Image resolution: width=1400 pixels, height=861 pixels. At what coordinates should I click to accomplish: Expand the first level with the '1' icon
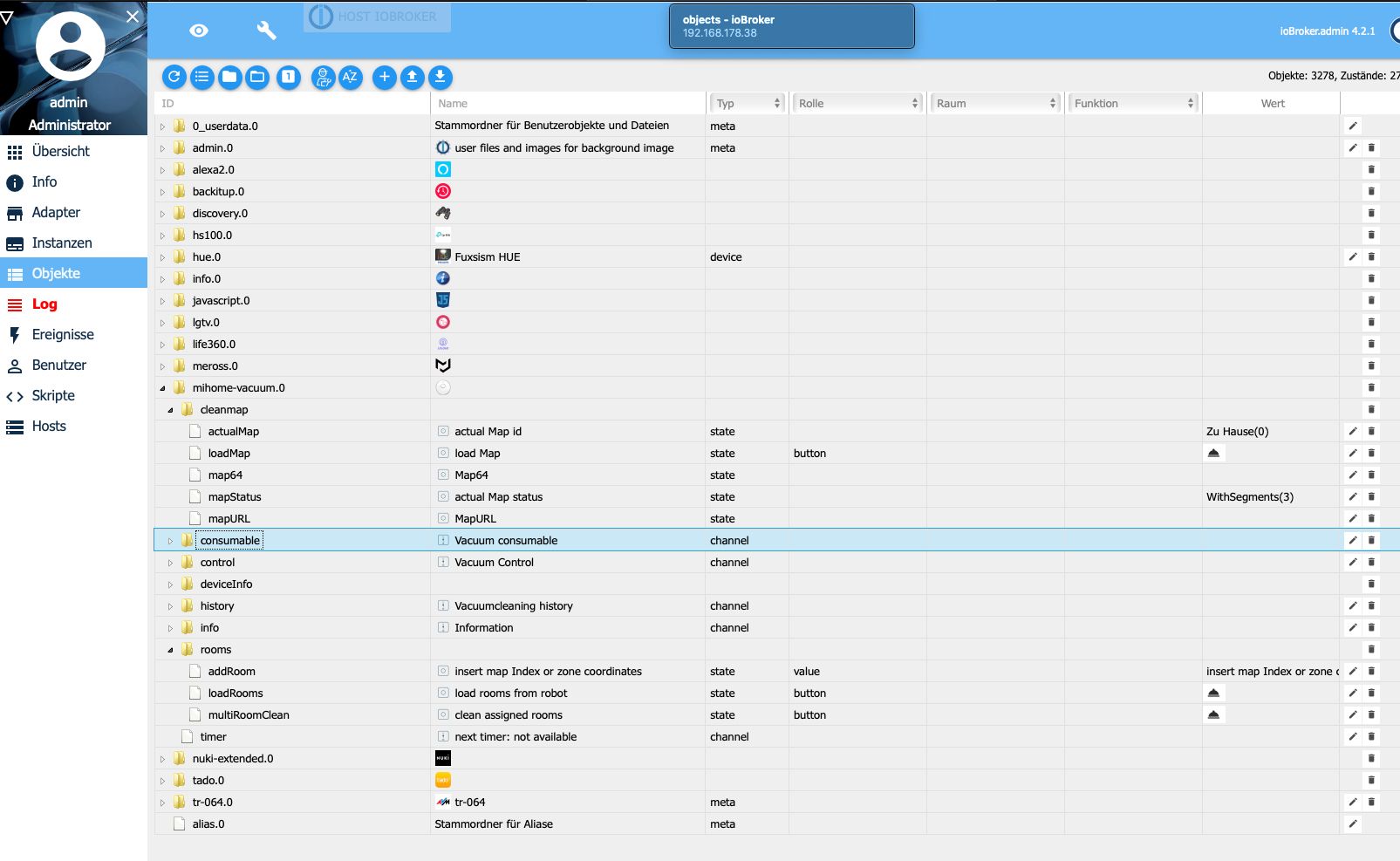[289, 77]
